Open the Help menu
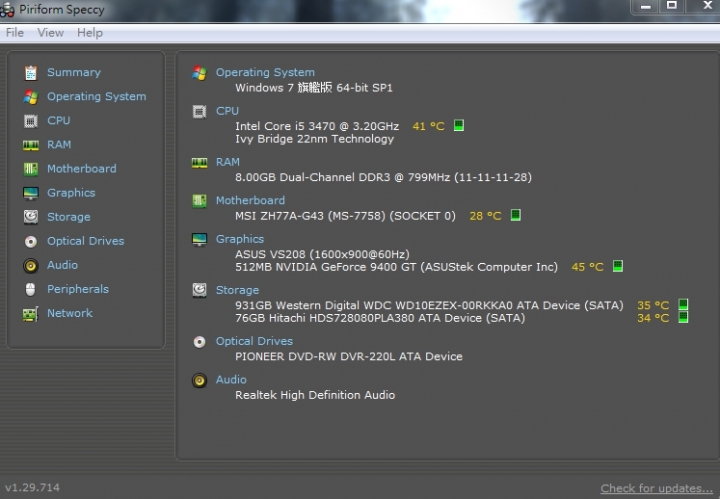This screenshot has width=720, height=499. tap(90, 33)
